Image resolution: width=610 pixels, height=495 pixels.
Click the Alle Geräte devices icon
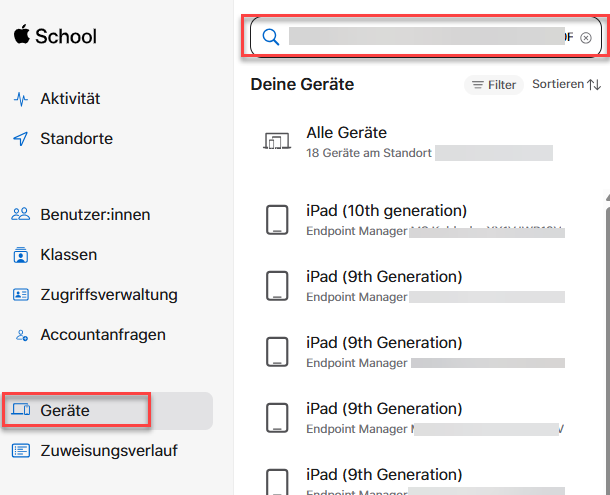[x=277, y=141]
